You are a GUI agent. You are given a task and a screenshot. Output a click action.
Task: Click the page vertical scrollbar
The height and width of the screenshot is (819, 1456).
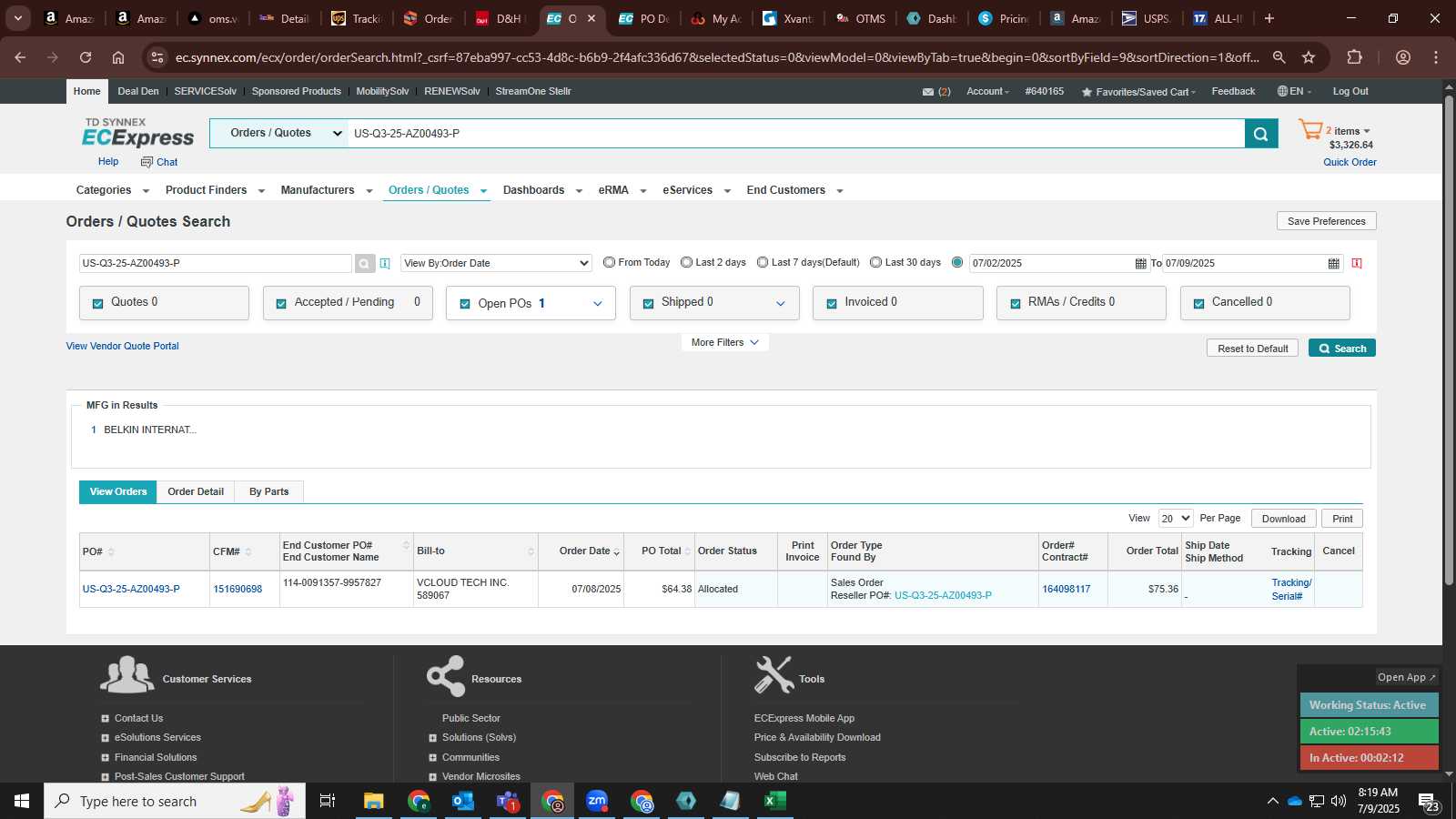[x=1449, y=341]
